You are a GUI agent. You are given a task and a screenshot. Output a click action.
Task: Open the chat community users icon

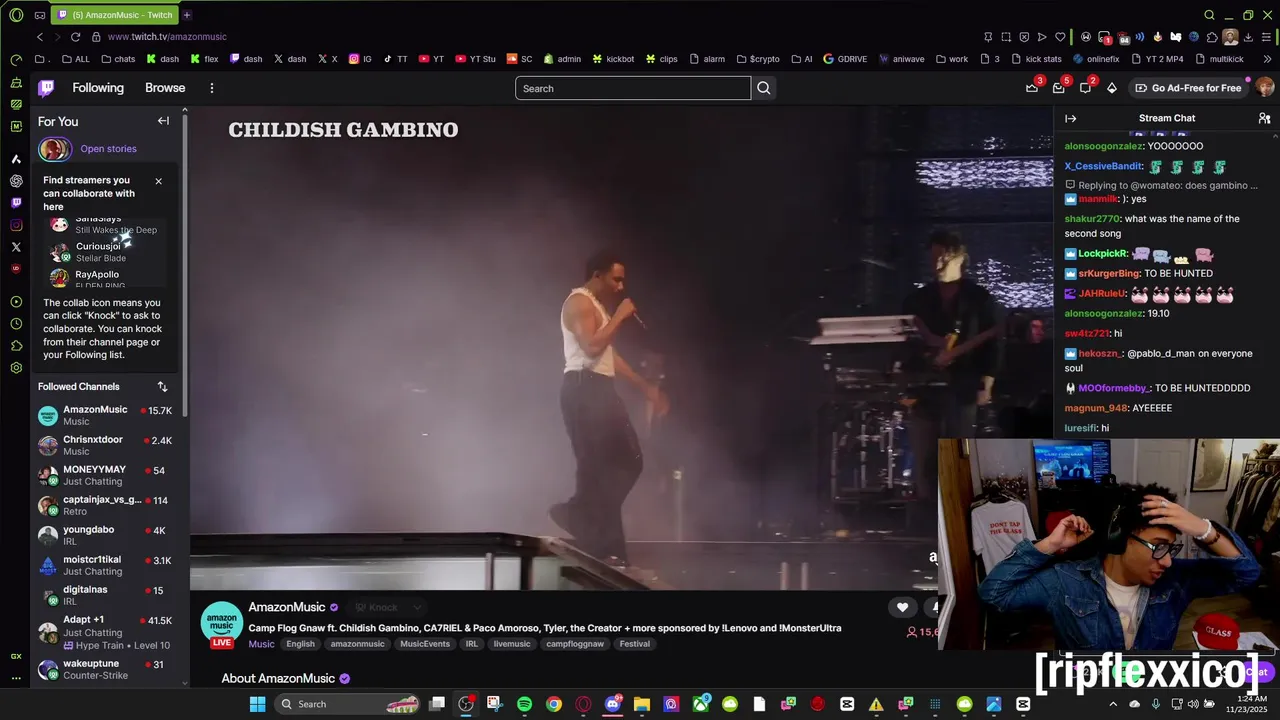pos(1264,118)
